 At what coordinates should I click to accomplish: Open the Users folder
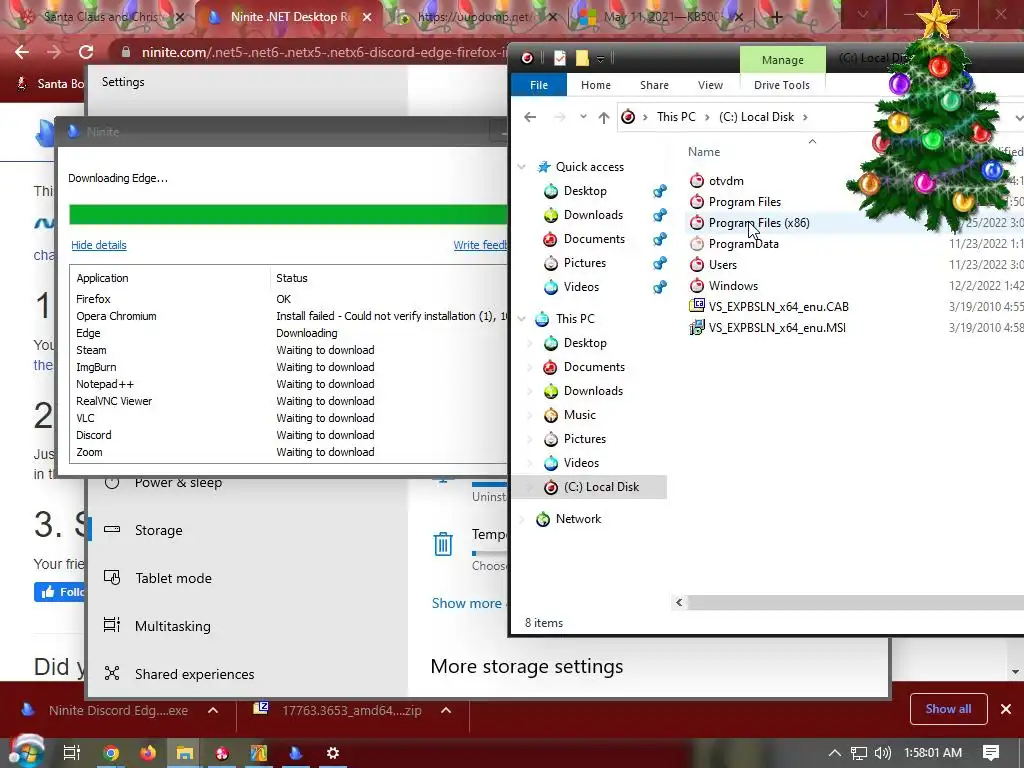pyautogui.click(x=722, y=264)
